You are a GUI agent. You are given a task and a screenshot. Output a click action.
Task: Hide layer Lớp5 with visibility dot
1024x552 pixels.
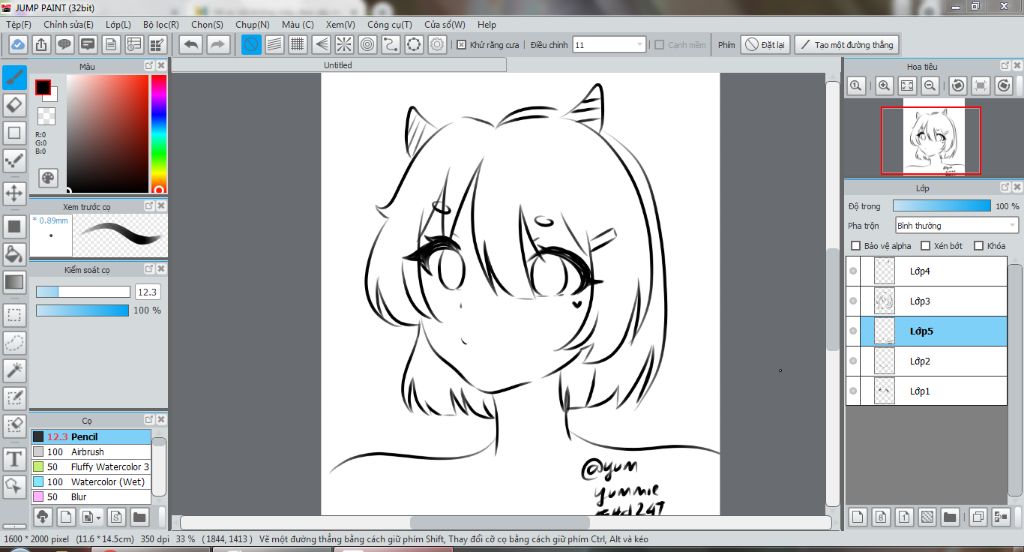(x=853, y=331)
